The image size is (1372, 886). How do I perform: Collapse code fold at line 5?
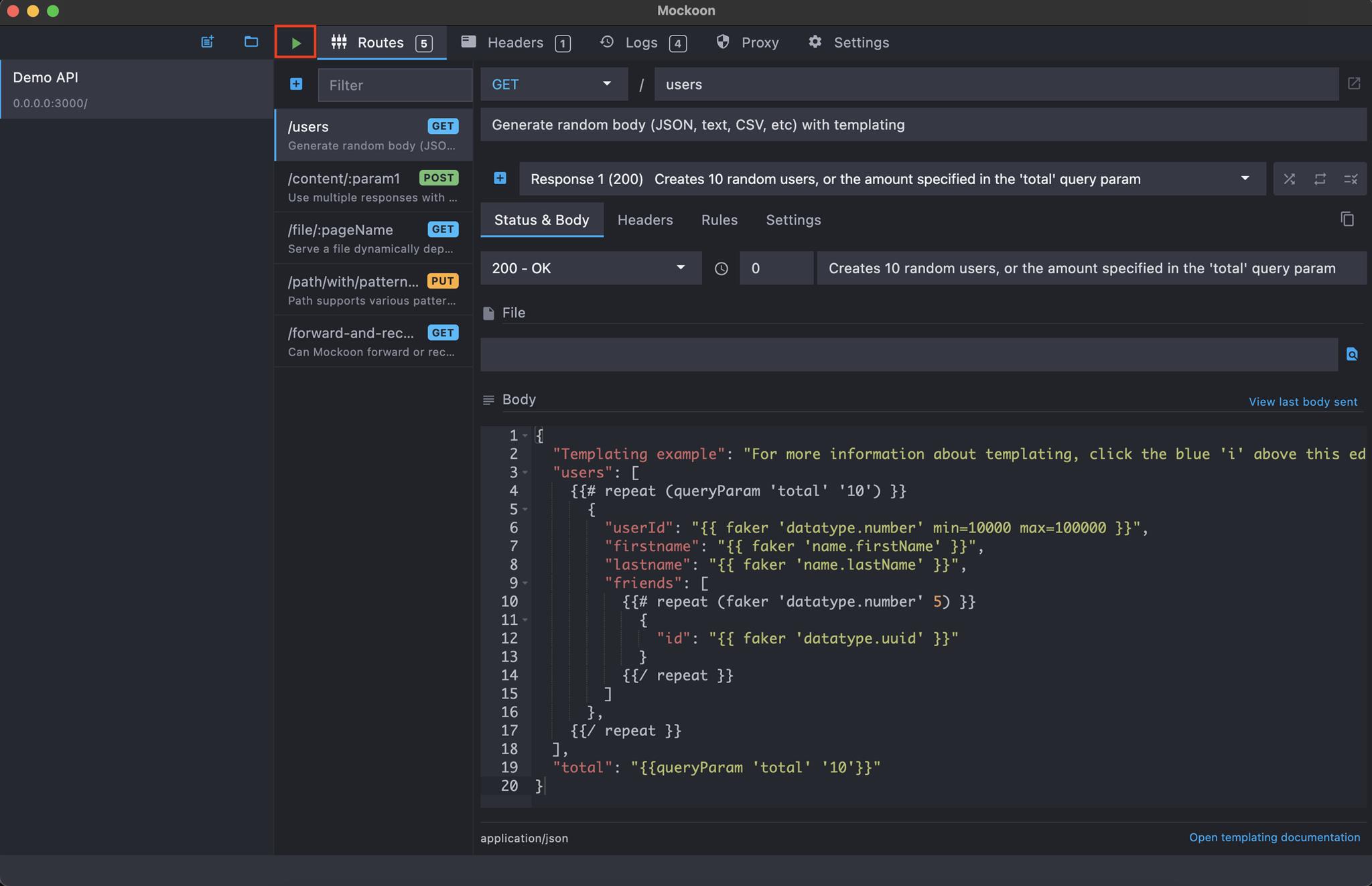525,510
